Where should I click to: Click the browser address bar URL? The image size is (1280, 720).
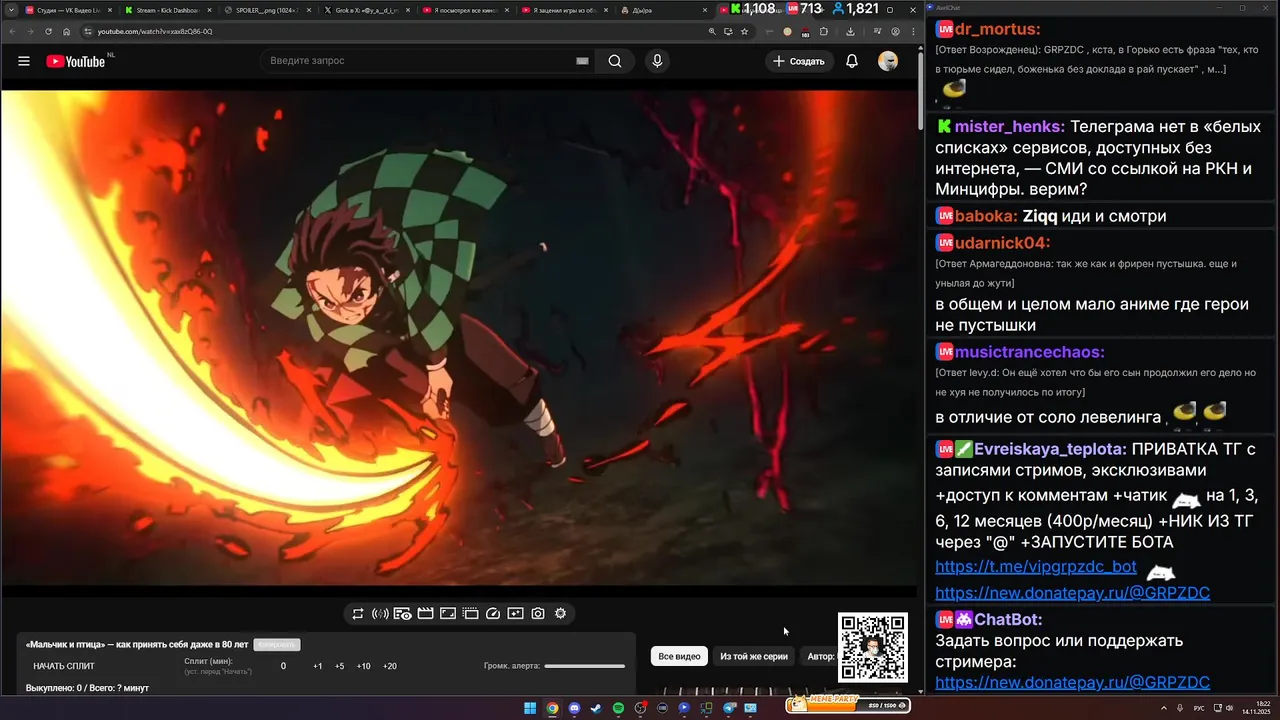[x=155, y=31]
